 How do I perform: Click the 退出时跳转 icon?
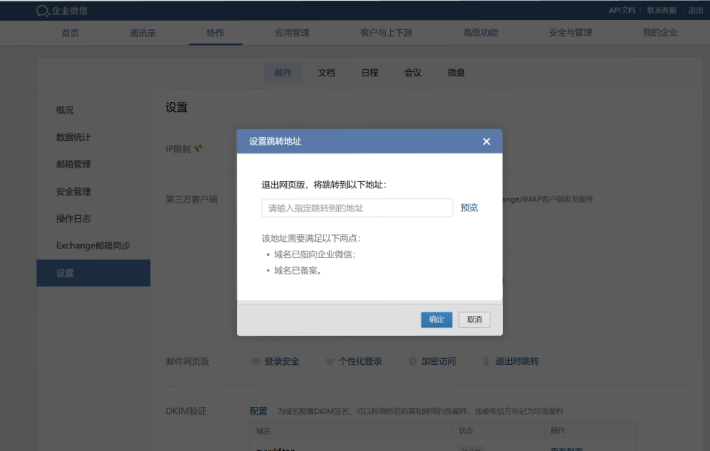point(486,361)
